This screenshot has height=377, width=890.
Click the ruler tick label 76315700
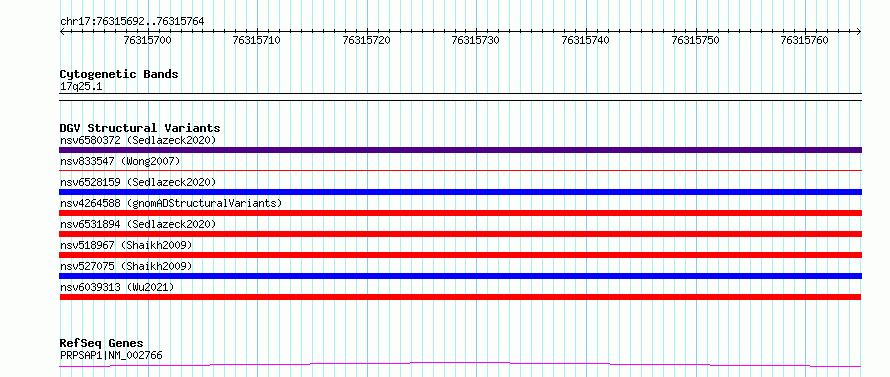coord(147,40)
